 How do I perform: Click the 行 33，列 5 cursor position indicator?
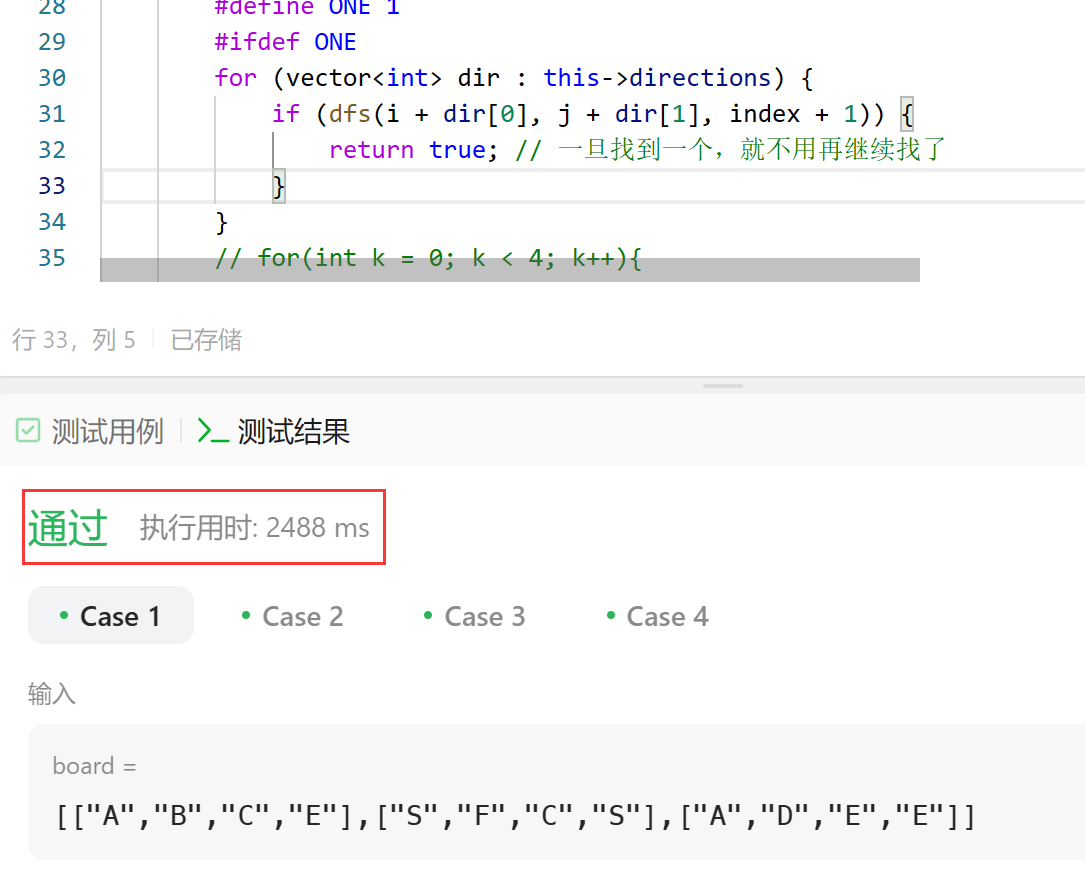[73, 340]
